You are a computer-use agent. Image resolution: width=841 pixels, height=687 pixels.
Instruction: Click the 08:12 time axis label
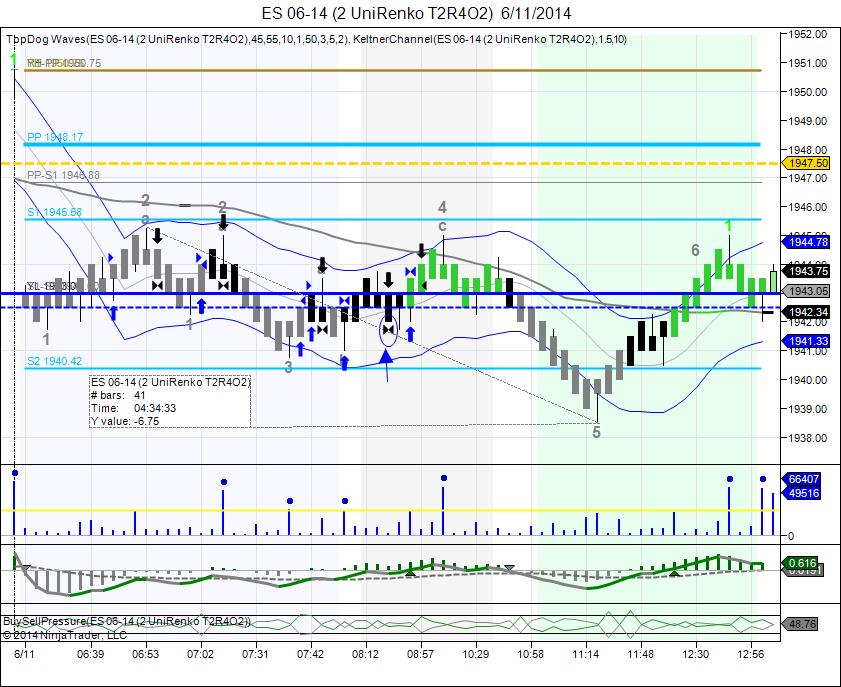click(365, 654)
